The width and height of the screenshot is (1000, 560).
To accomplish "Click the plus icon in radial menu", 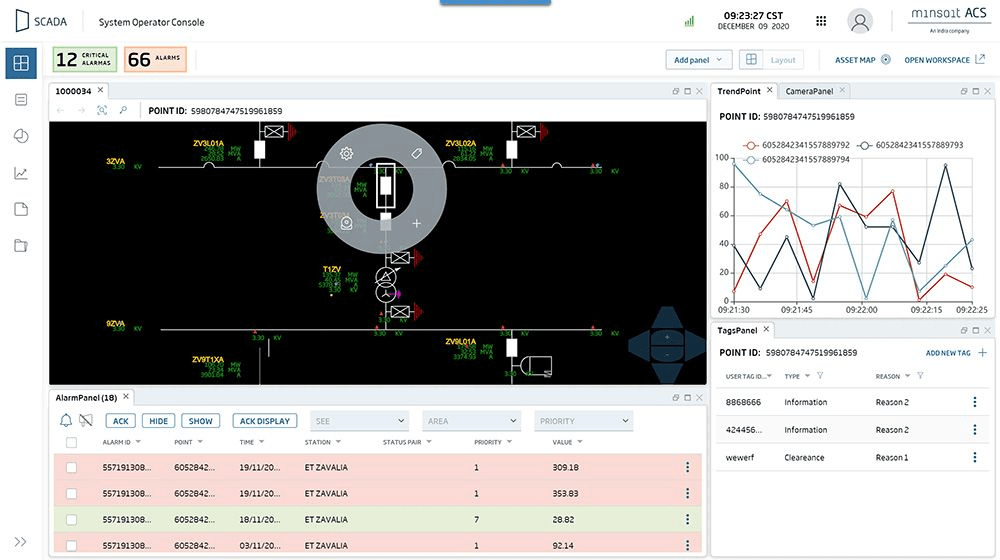I will click(416, 223).
